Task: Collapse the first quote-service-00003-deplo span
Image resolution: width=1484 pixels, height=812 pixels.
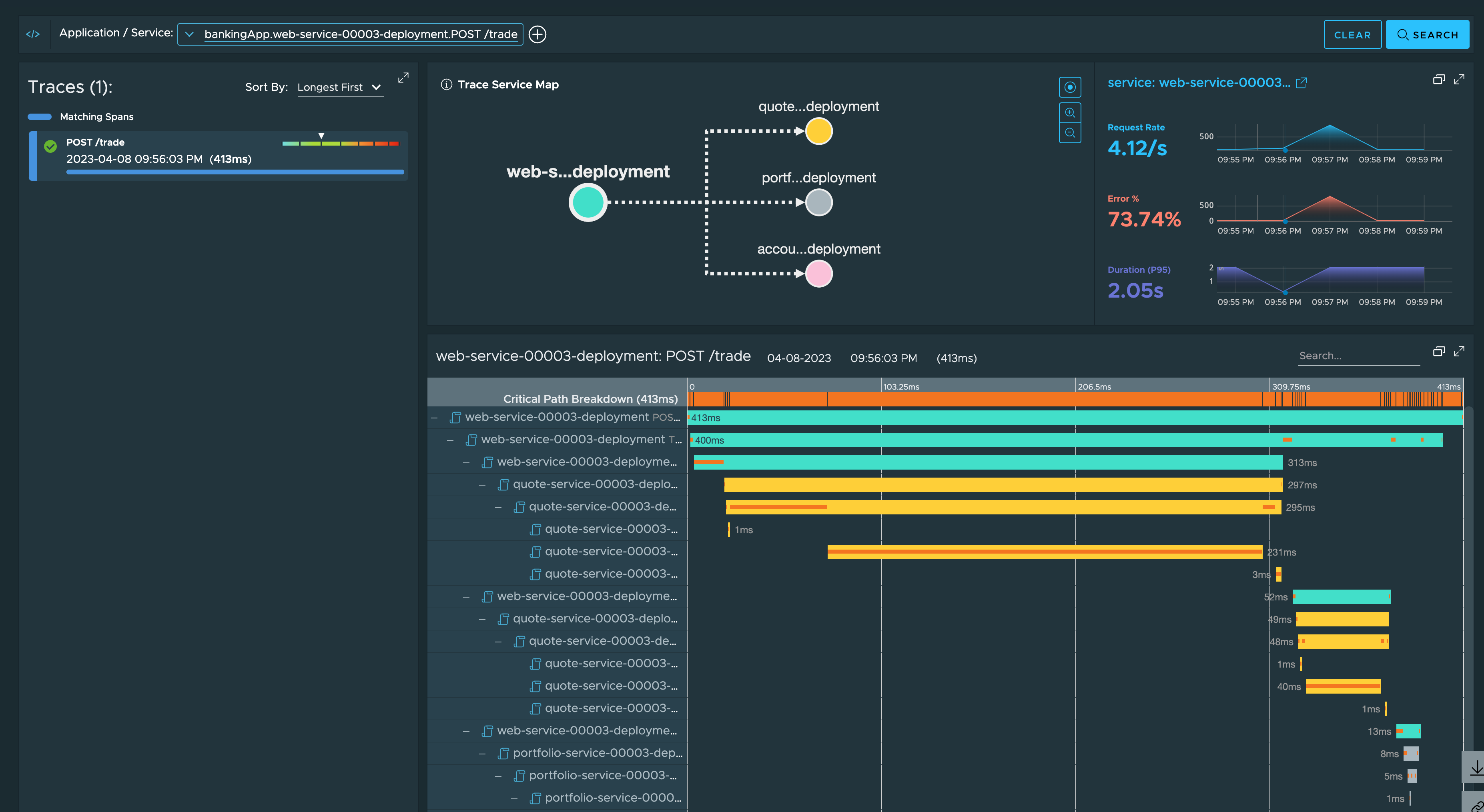Action: (482, 485)
